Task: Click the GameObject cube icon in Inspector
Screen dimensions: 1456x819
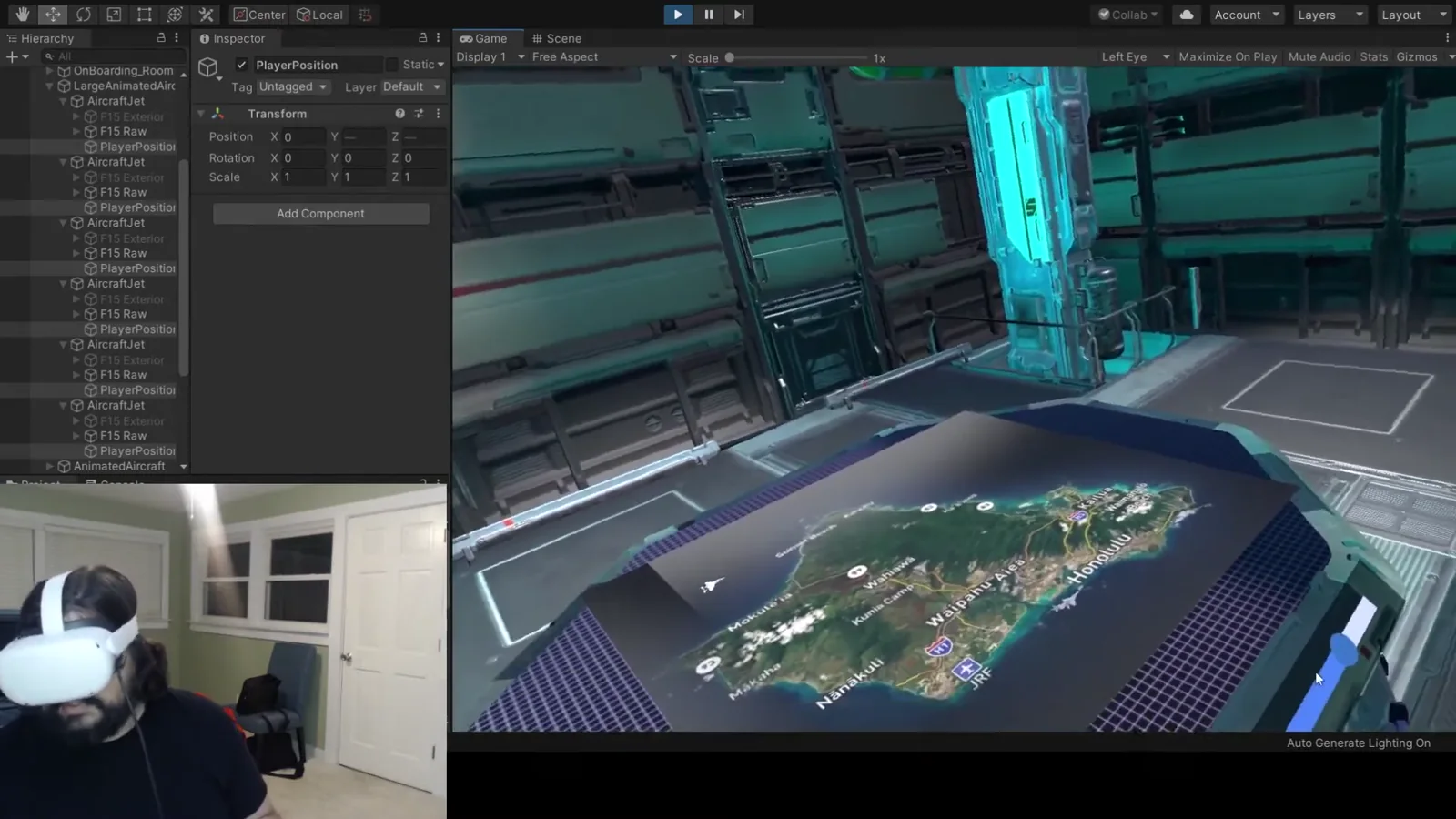Action: point(208,67)
